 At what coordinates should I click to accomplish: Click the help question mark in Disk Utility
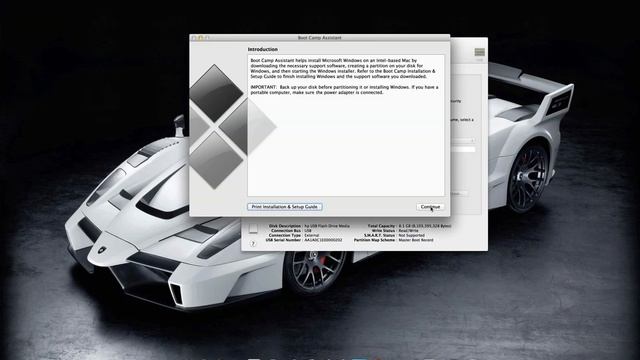253,244
